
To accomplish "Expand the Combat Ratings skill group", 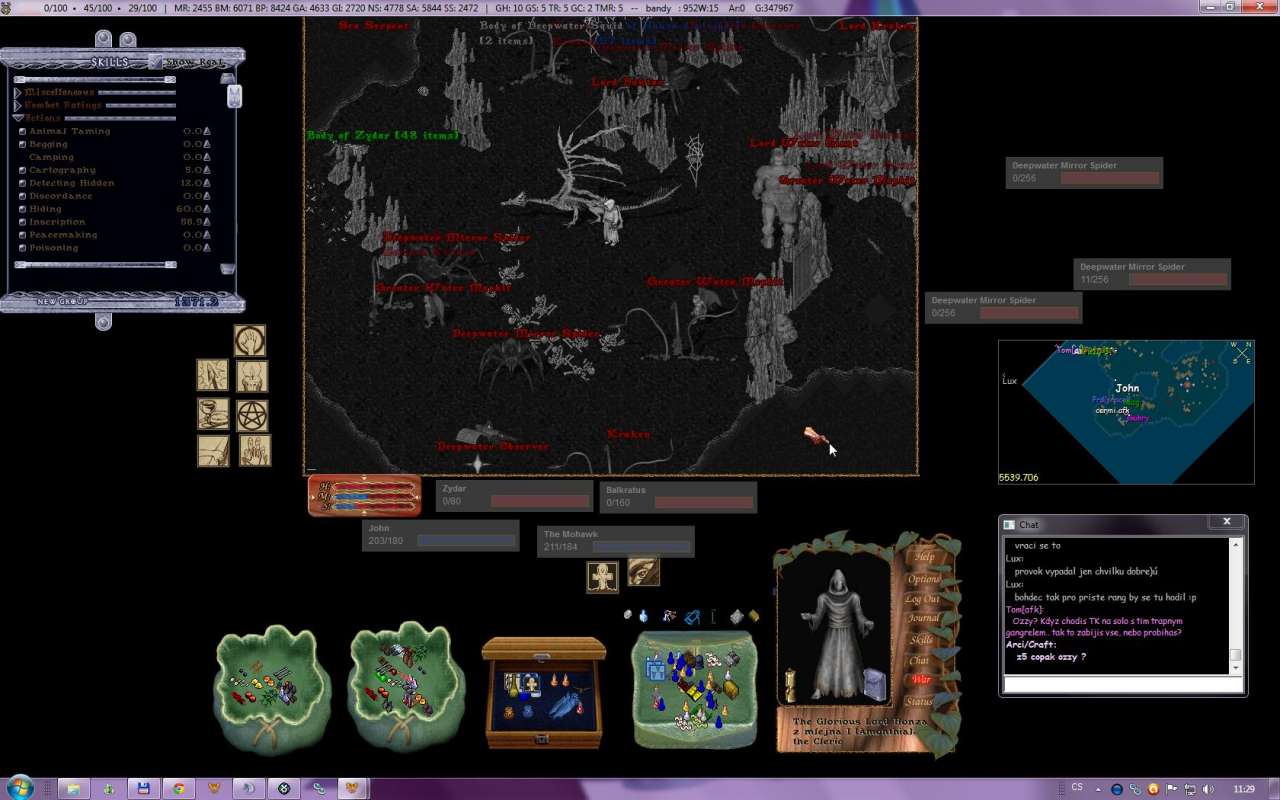I will coord(18,105).
